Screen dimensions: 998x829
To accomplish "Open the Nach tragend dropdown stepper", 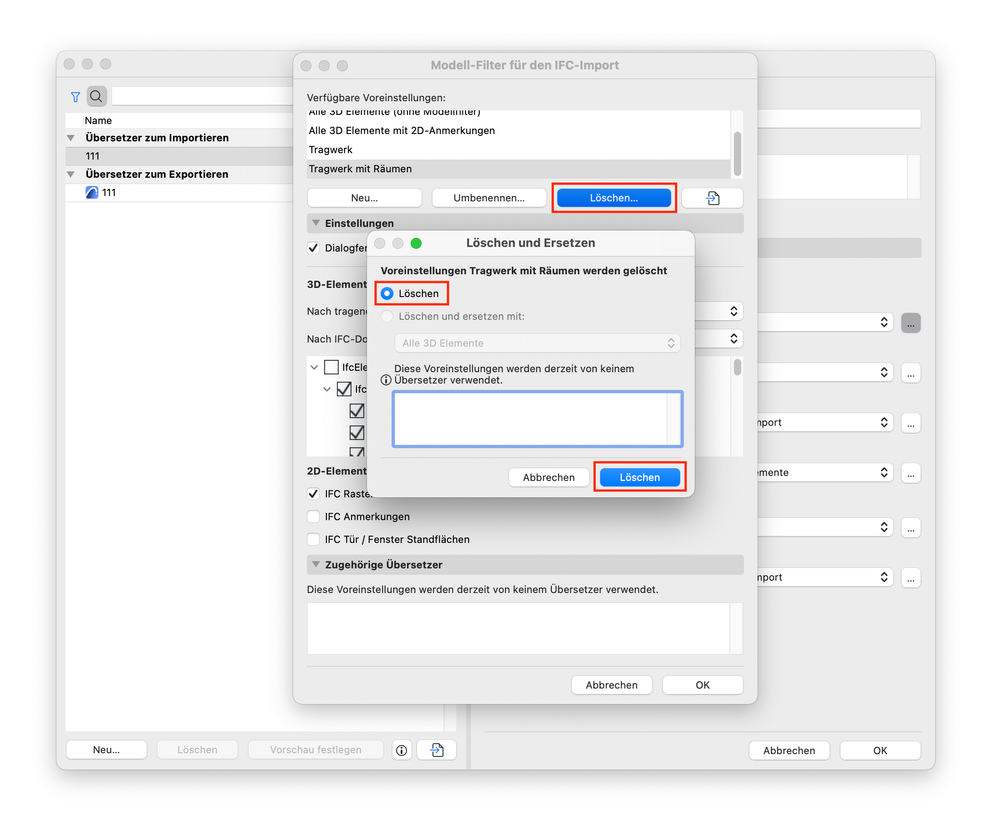I will (x=734, y=311).
